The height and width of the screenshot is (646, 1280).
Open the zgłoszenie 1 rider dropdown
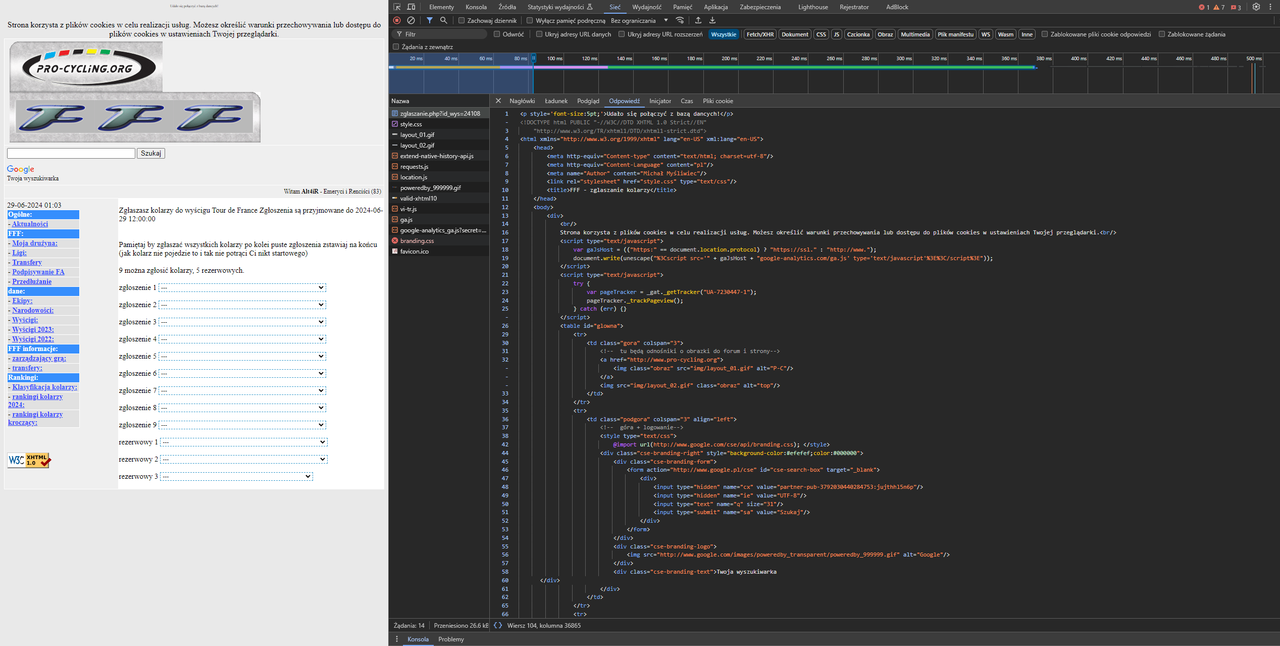pos(242,288)
